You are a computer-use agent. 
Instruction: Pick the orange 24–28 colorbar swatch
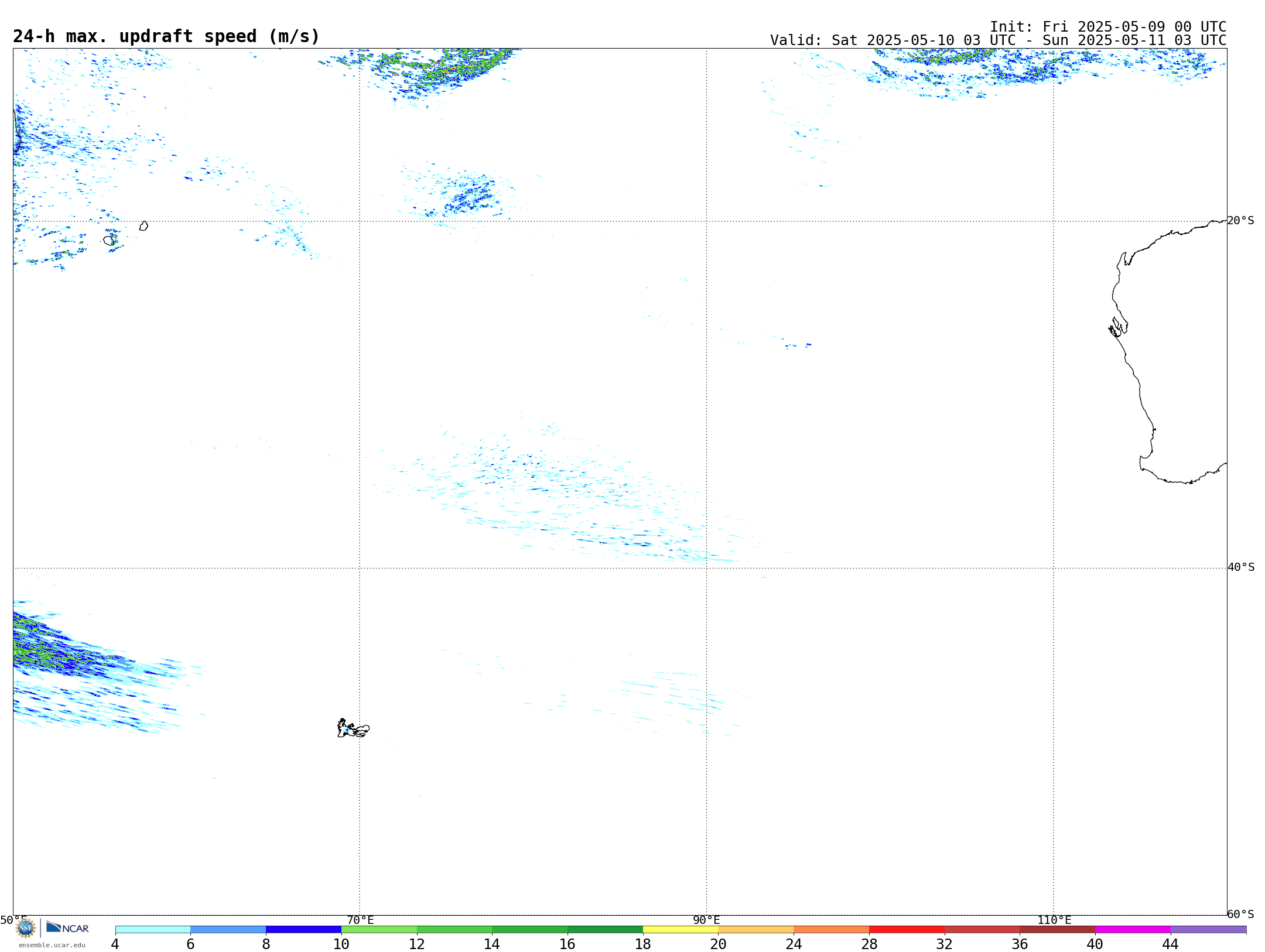(832, 929)
